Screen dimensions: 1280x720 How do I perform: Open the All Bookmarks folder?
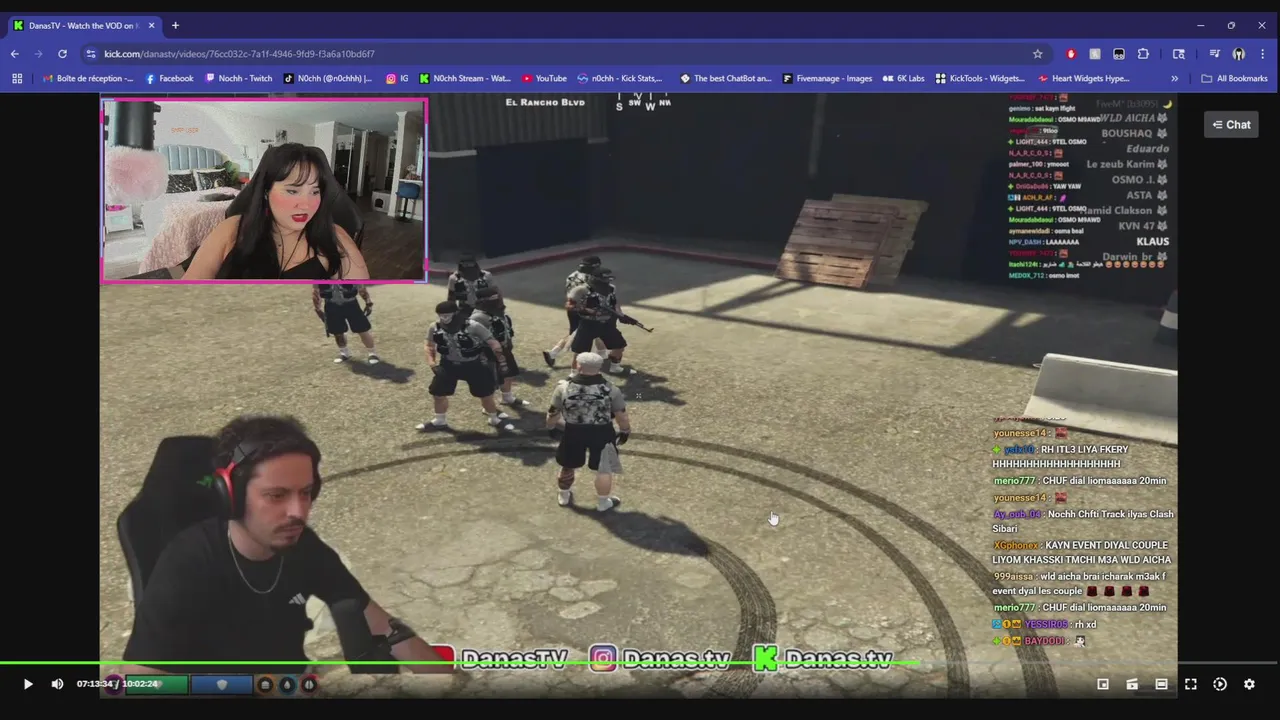[x=1234, y=78]
